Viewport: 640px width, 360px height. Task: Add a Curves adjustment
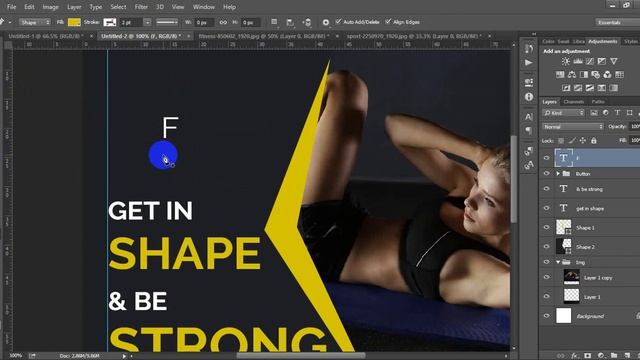tap(590, 61)
